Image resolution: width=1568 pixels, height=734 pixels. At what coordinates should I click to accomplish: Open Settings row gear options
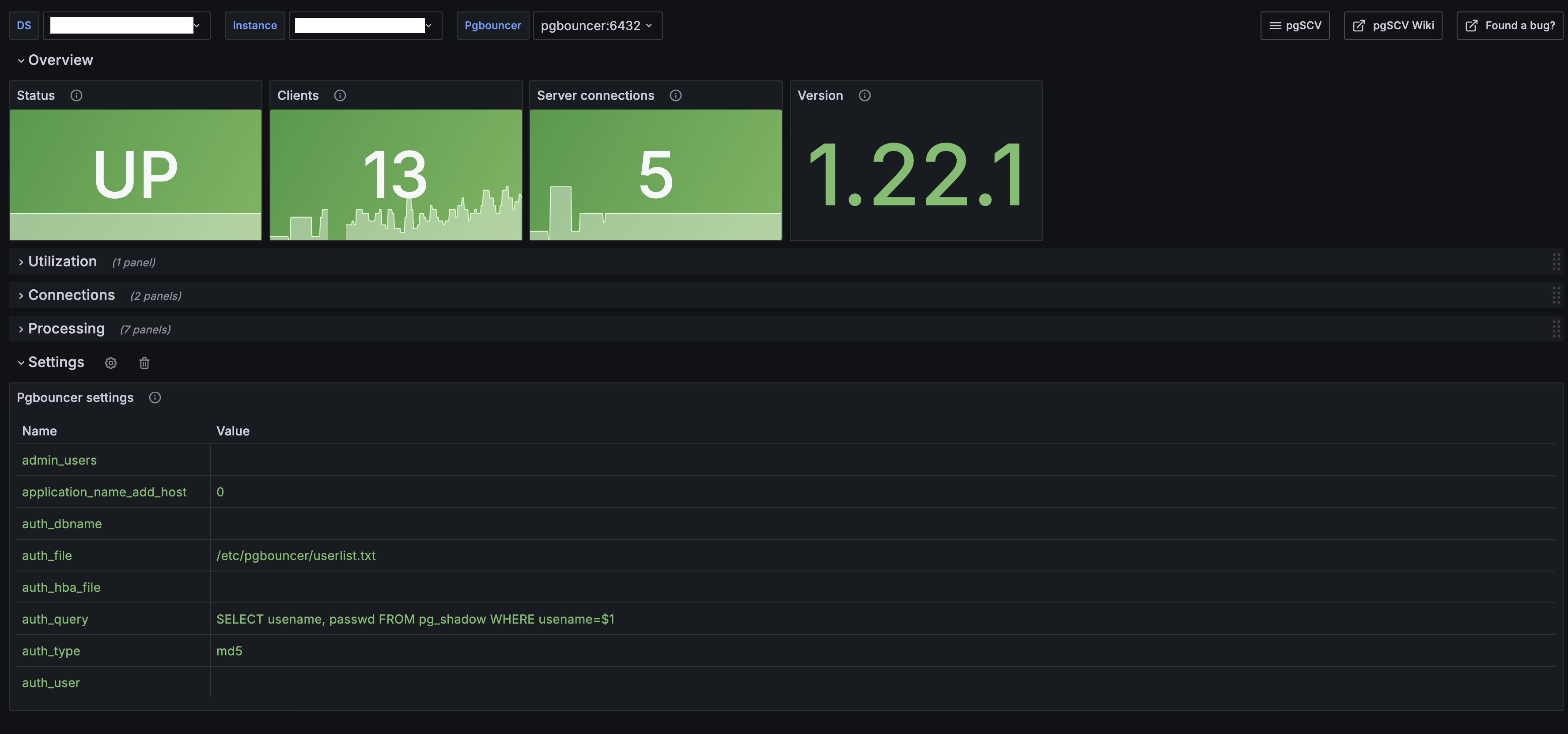(111, 363)
